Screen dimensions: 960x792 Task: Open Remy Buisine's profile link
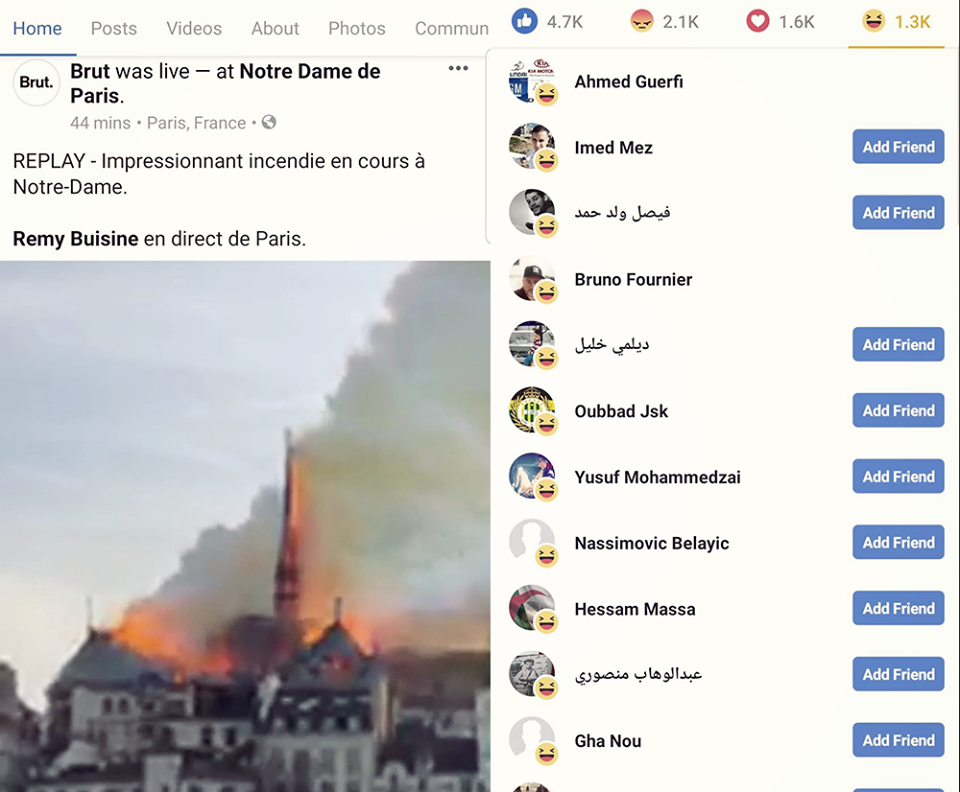click(76, 239)
